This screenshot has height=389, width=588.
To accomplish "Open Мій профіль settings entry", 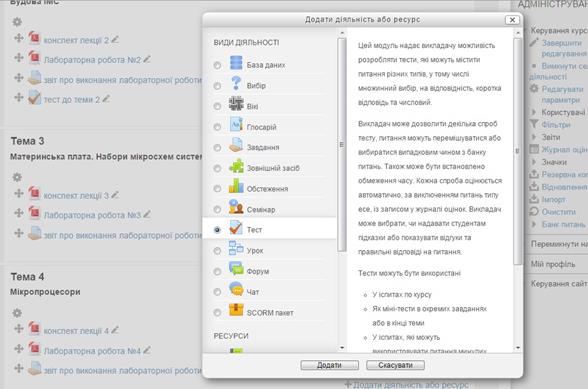I will point(553,264).
